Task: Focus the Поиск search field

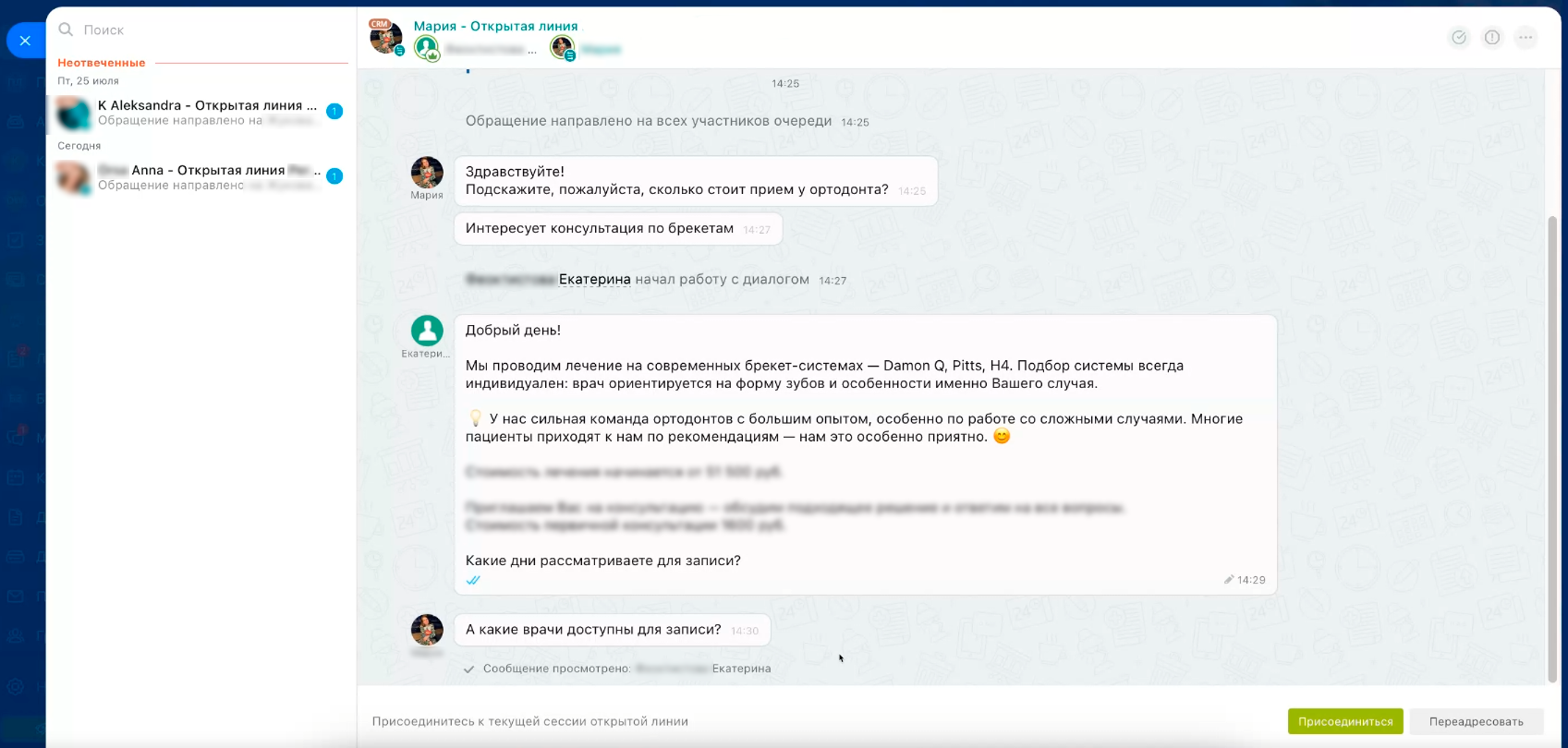Action: pos(203,30)
